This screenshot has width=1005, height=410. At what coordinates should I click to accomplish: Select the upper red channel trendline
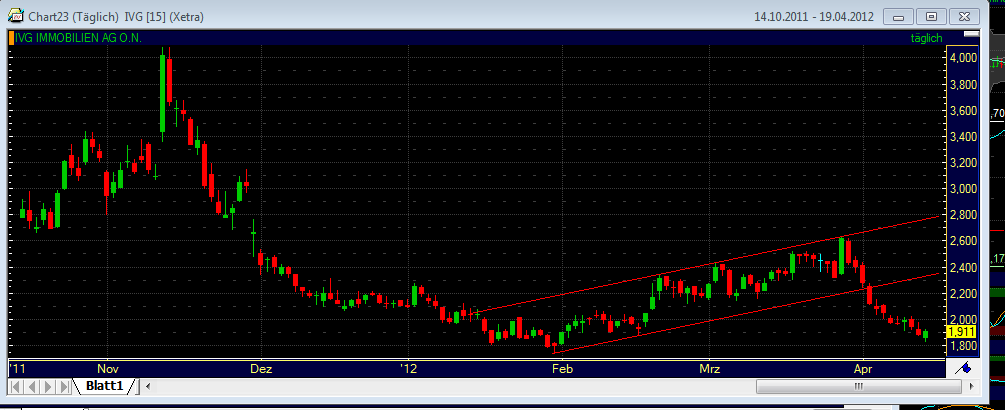click(705, 264)
